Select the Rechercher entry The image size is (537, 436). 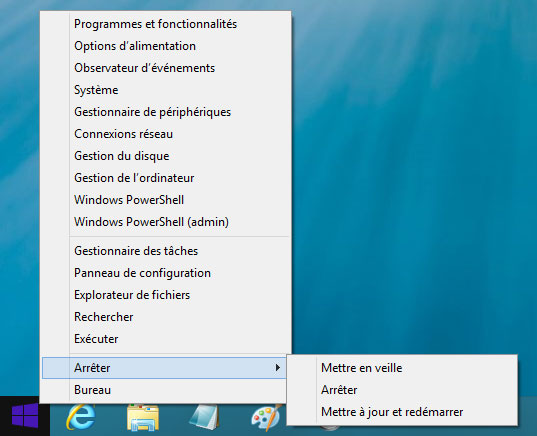click(166, 317)
